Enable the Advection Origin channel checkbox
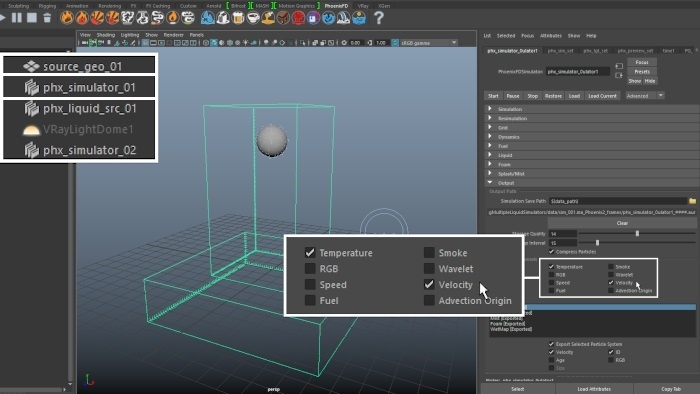 point(611,290)
